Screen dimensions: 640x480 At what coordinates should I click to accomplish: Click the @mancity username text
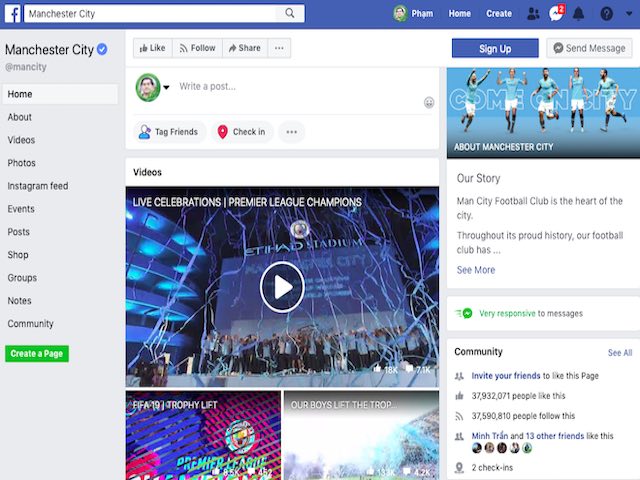(26, 67)
